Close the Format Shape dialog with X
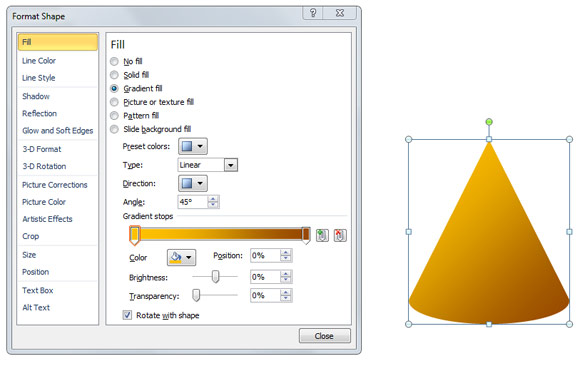 (340, 13)
